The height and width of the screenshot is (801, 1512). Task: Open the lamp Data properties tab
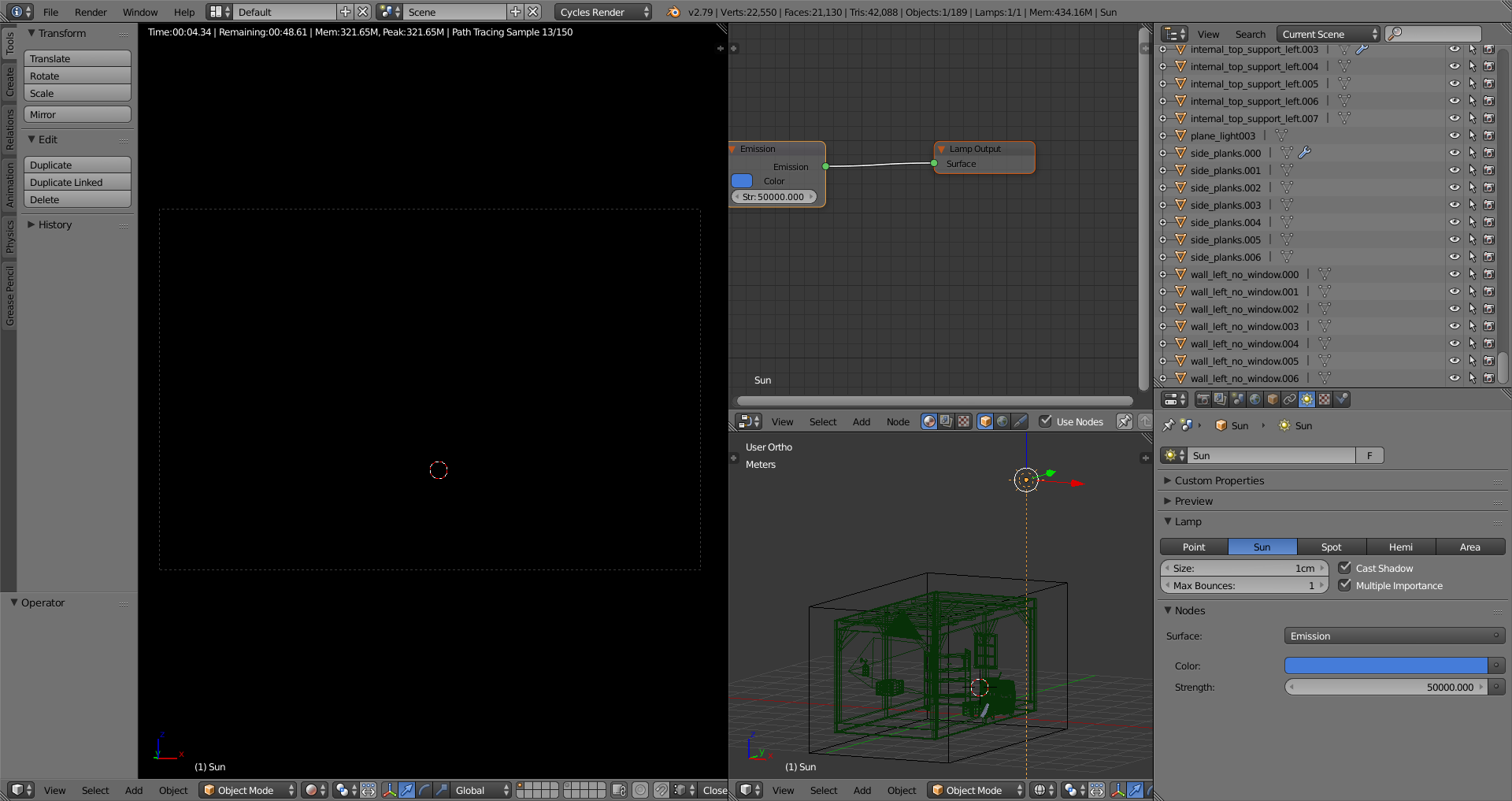coord(1306,399)
